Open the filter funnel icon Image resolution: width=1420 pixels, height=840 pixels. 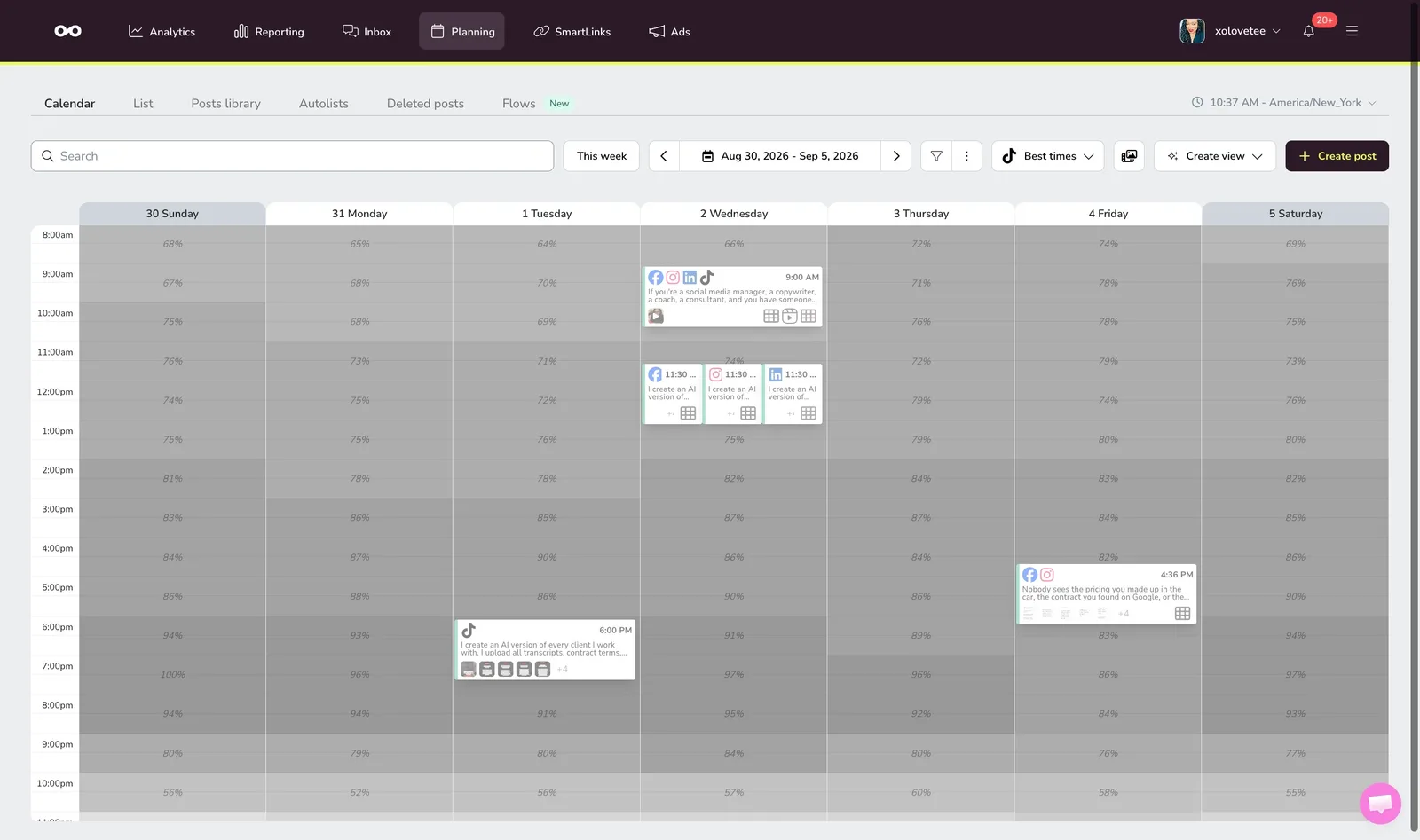pos(936,156)
